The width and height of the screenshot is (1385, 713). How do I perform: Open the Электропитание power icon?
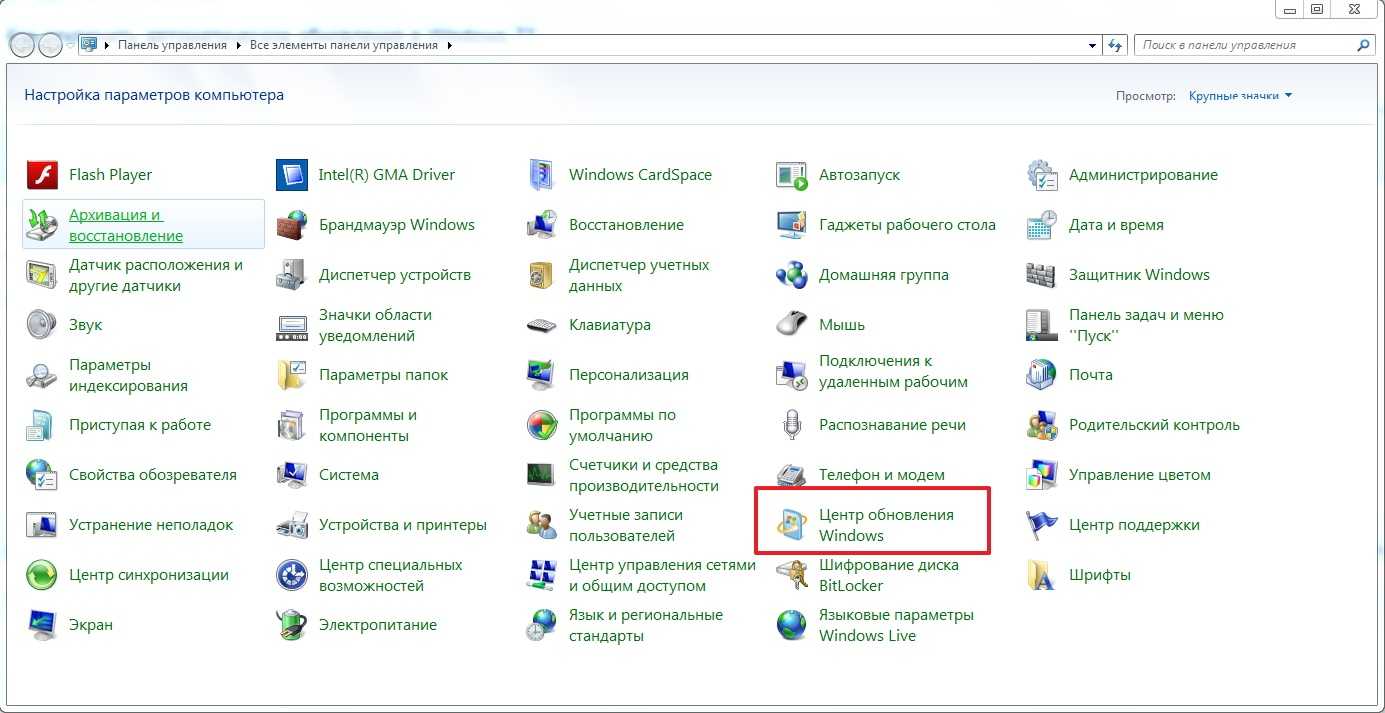pyautogui.click(x=290, y=625)
